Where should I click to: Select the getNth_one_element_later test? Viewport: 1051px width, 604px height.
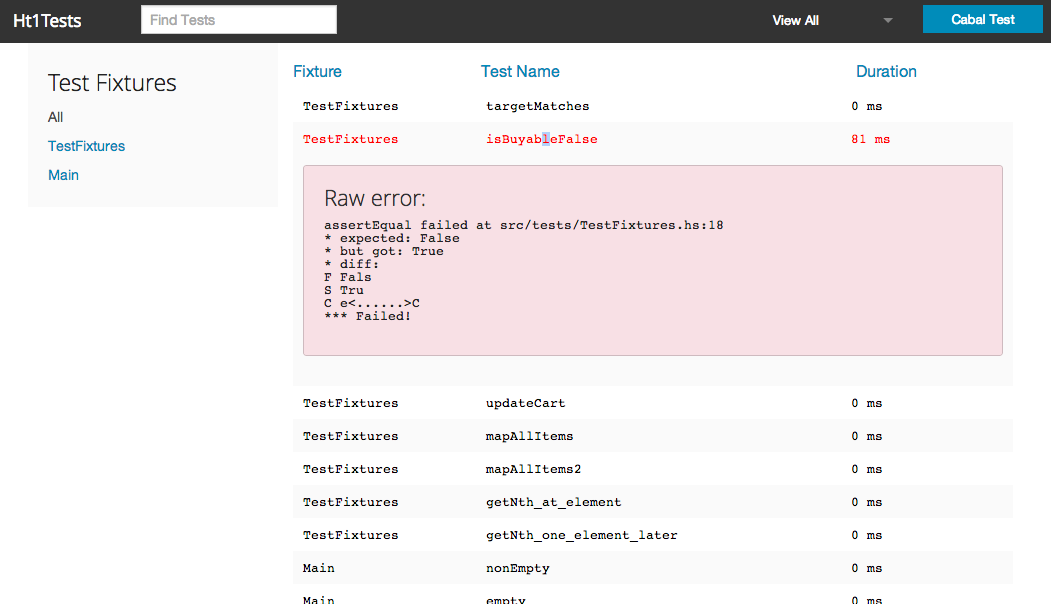582,535
